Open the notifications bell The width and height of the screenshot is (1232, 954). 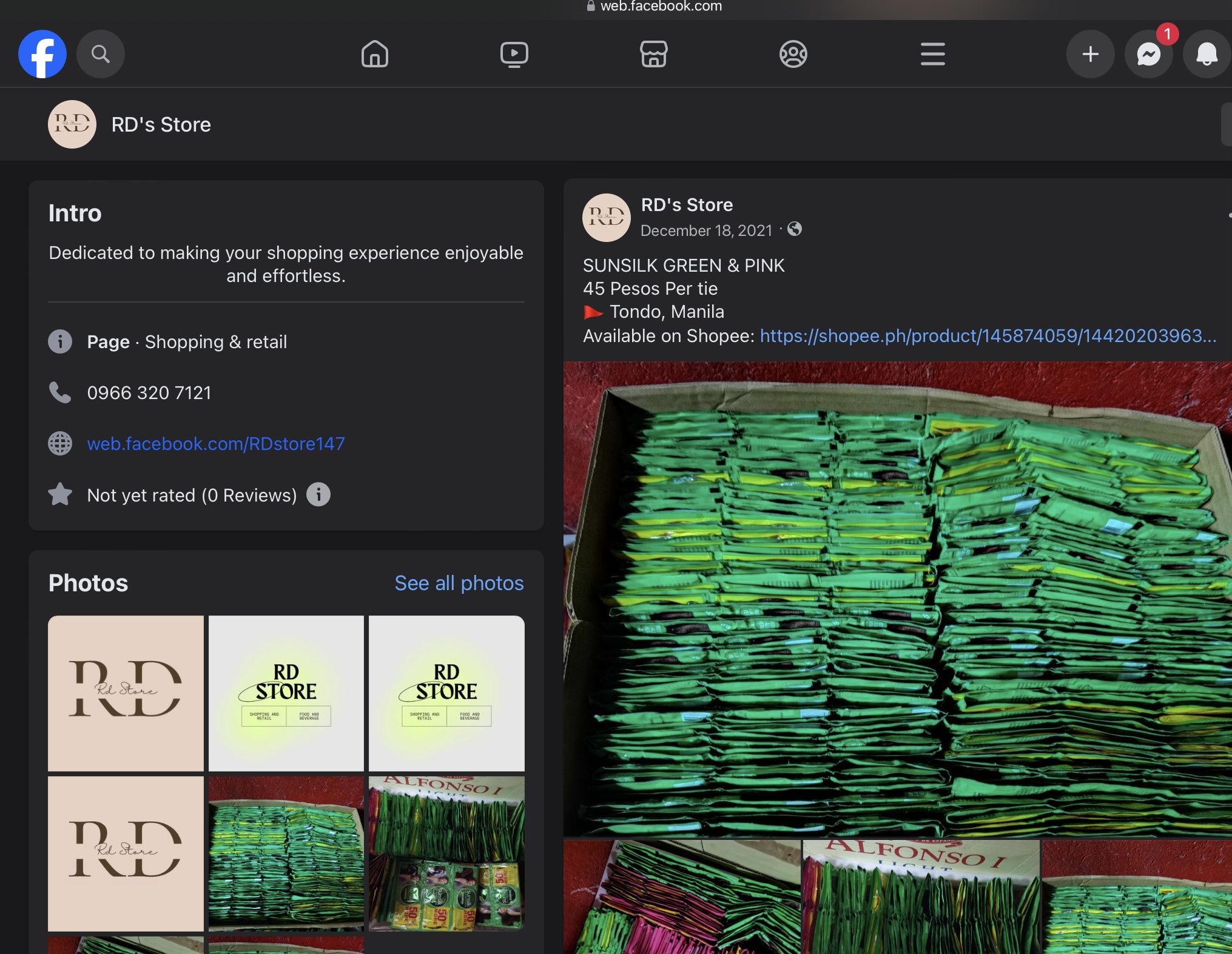click(x=1206, y=54)
